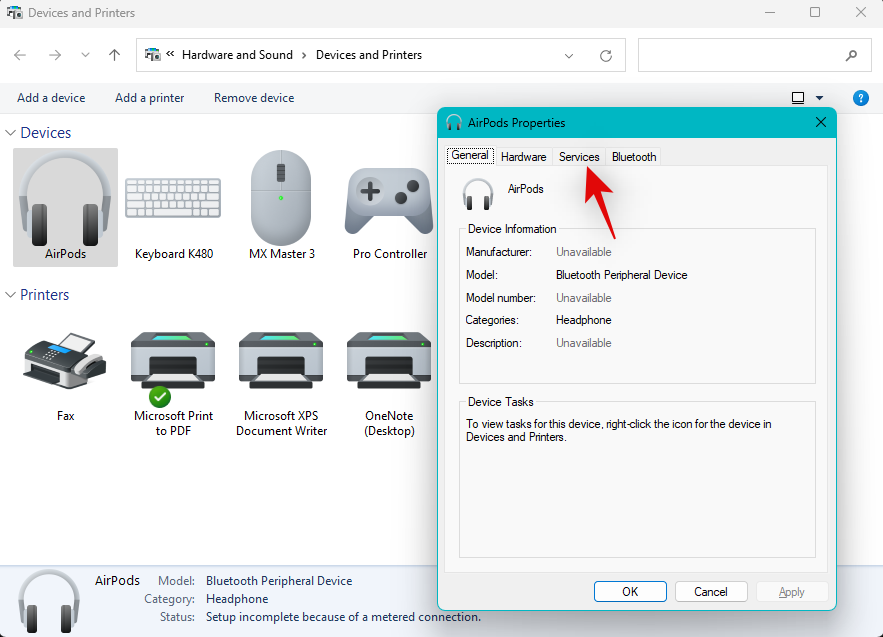Screen dimensions: 883x637
Task: Click the Description Unavailable value
Action: pos(583,342)
